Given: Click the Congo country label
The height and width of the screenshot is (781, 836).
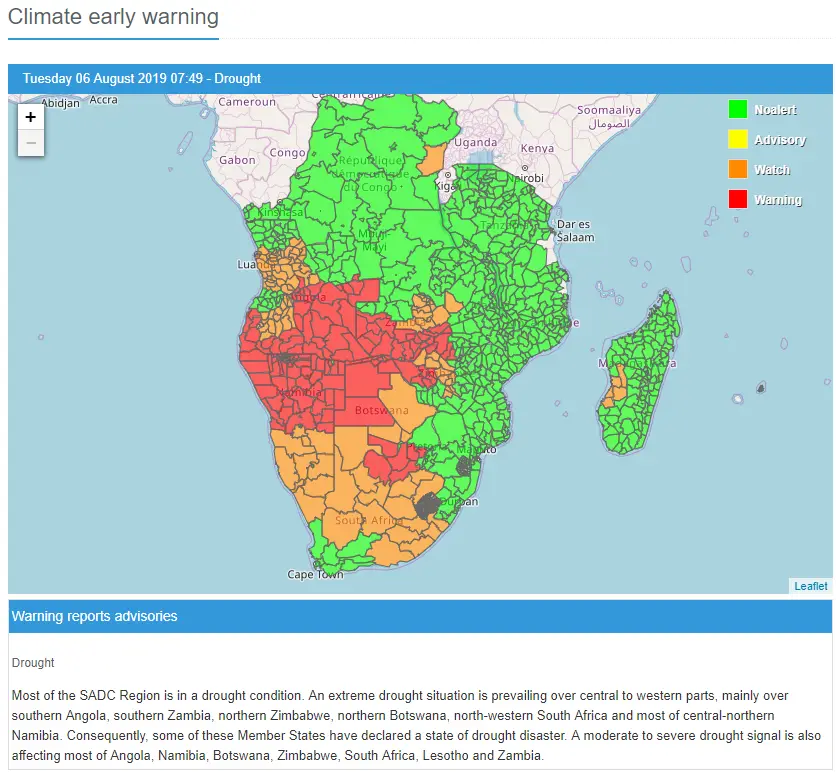Looking at the screenshot, I should 287,153.
